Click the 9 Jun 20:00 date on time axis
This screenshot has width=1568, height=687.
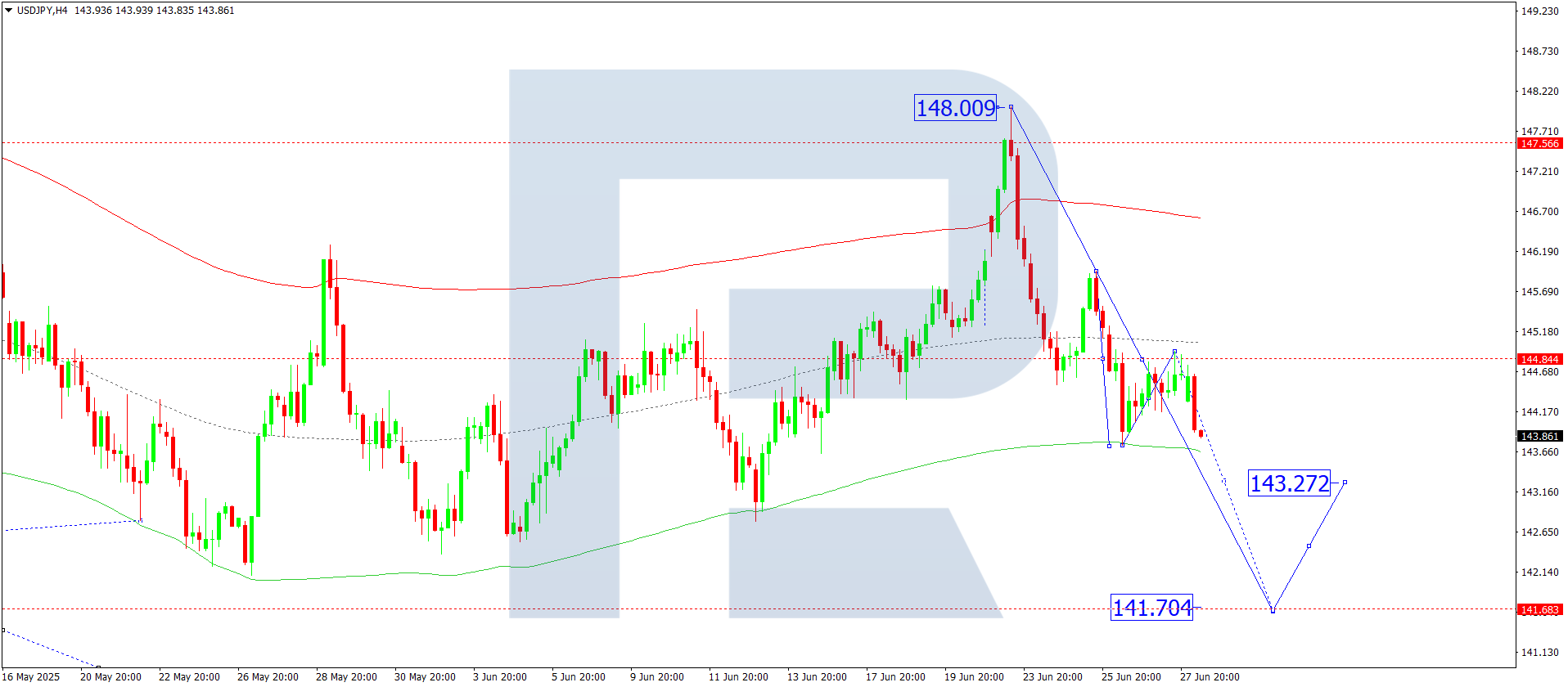(x=656, y=676)
